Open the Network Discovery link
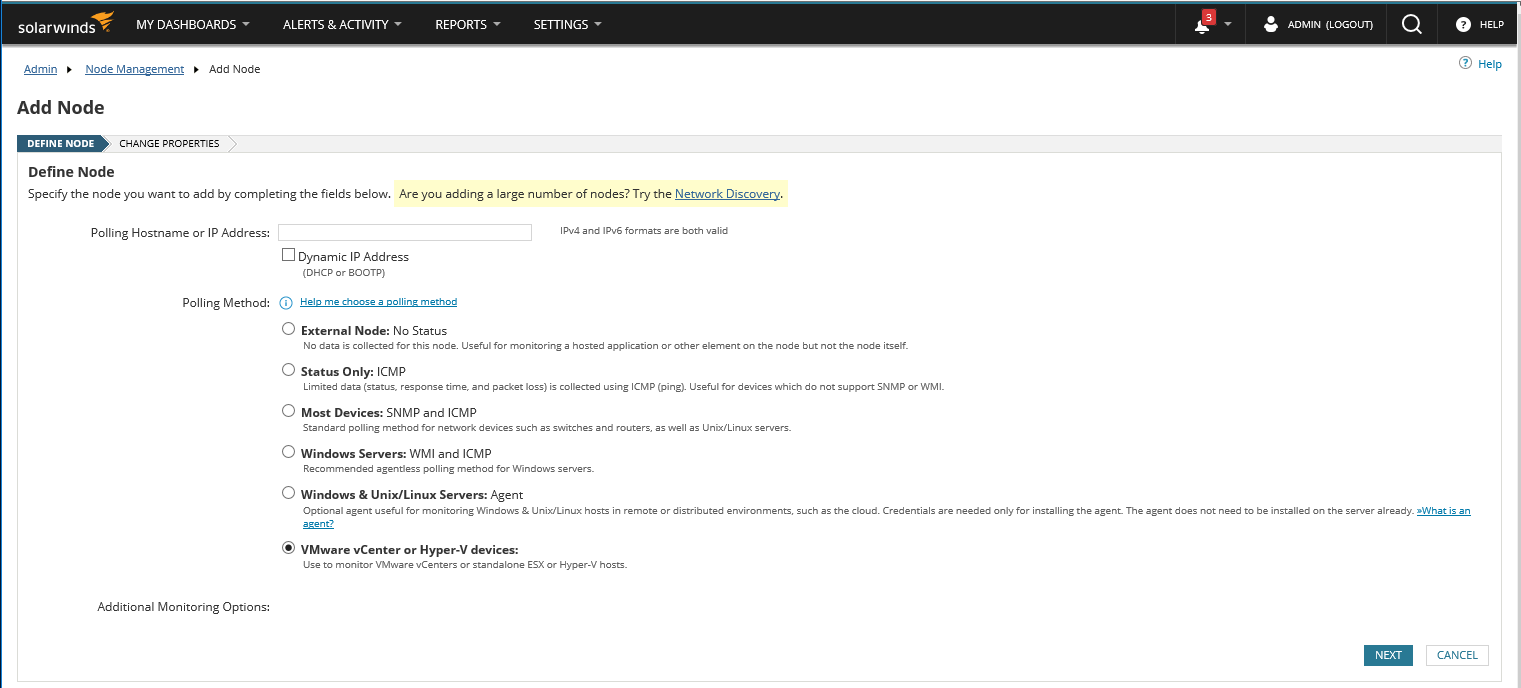1521x688 pixels. click(x=727, y=193)
